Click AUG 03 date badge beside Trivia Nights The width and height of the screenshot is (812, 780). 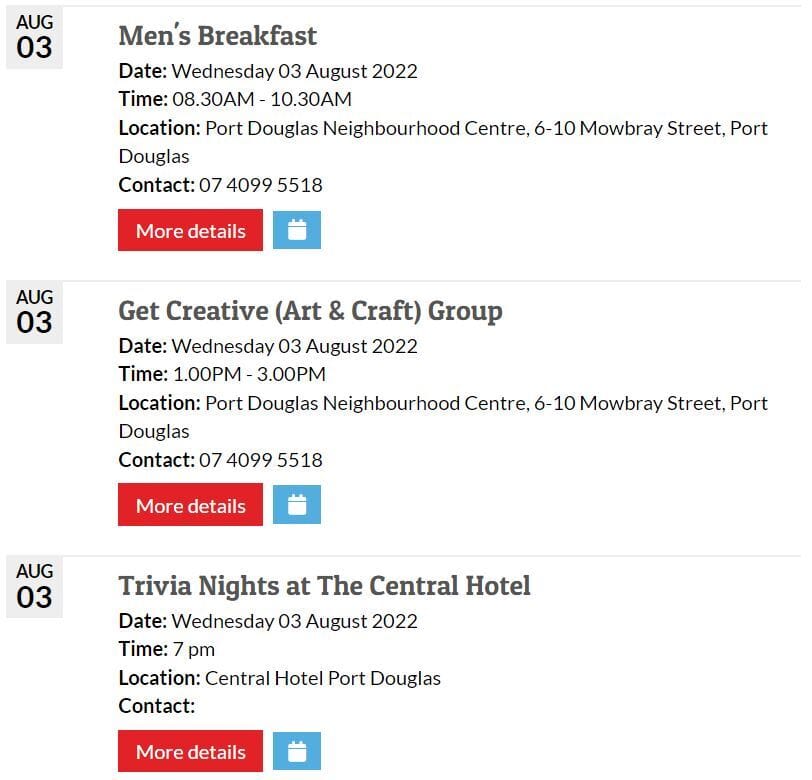(34, 587)
